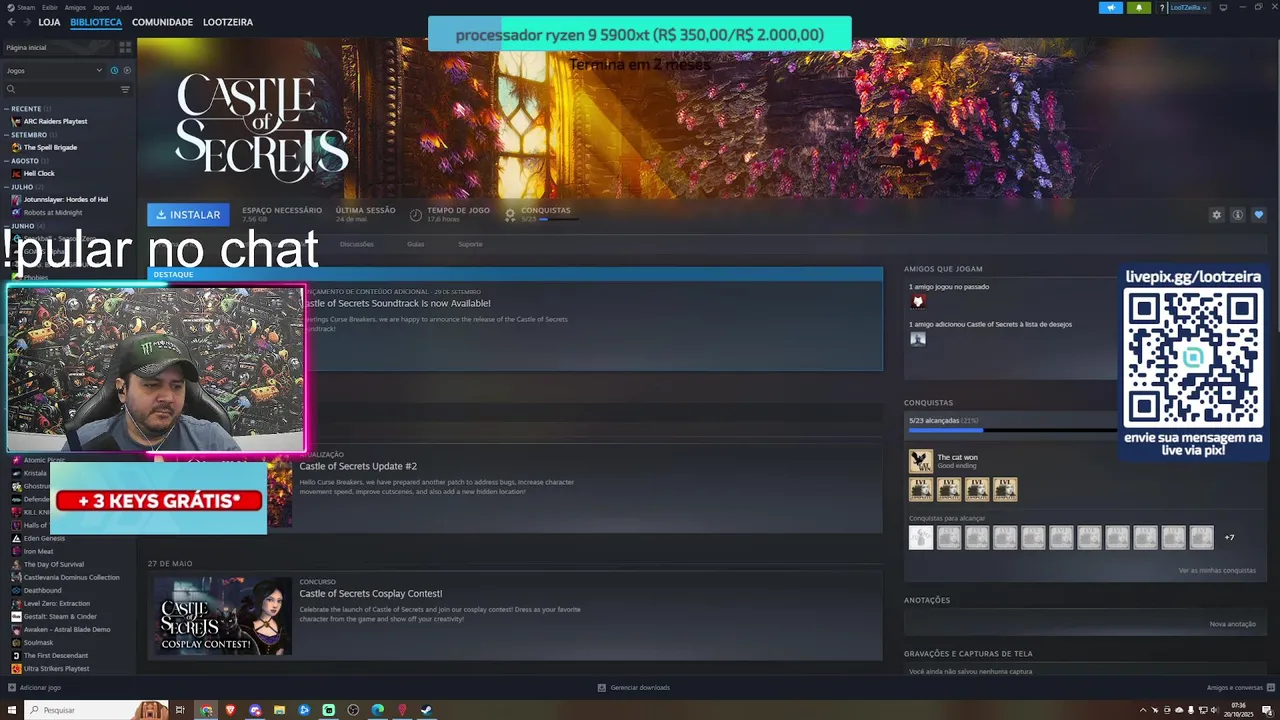Open the Jogos filter dropdown
The height and width of the screenshot is (720, 1280).
pyautogui.click(x=54, y=71)
